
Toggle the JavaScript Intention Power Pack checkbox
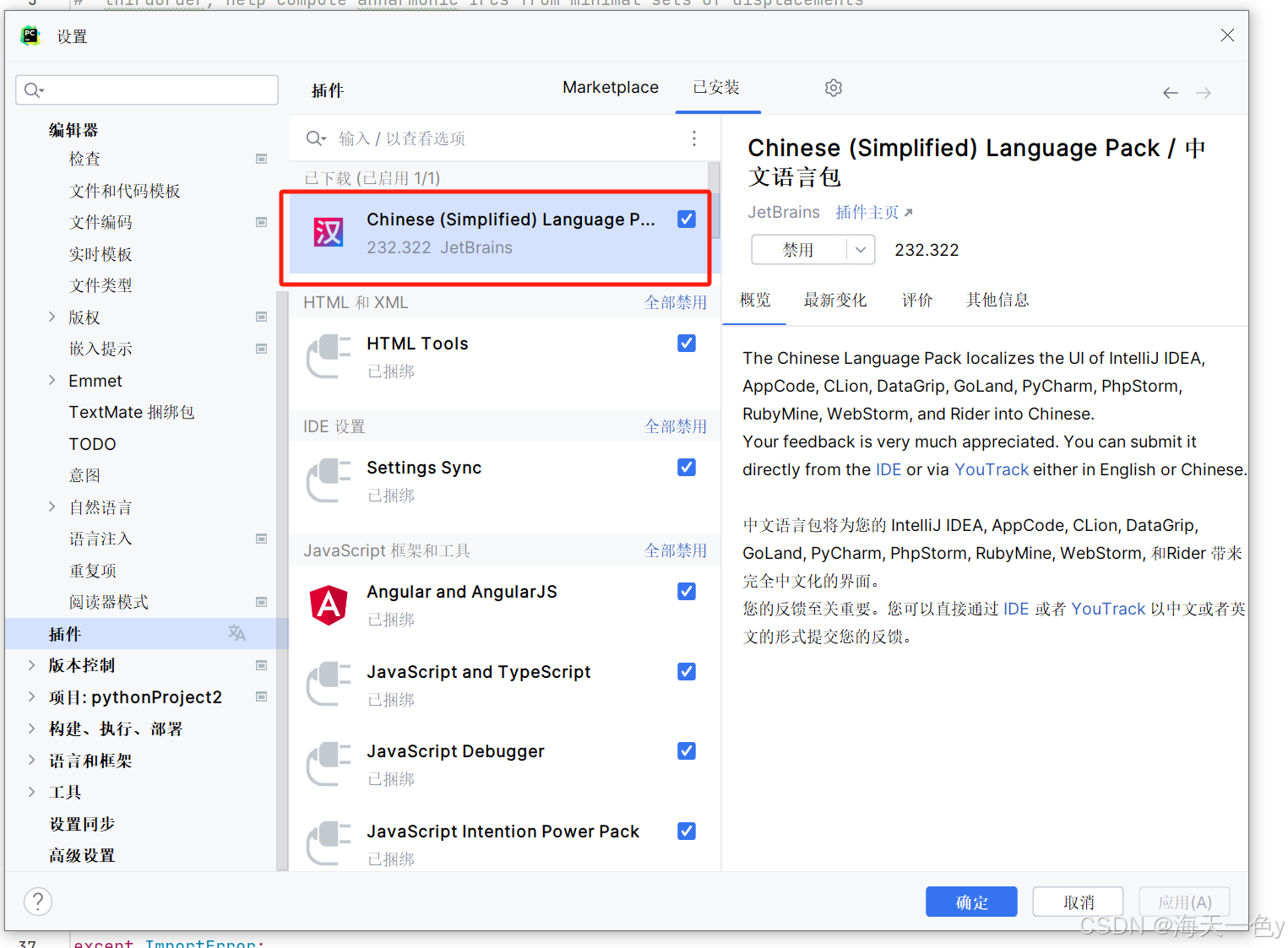[687, 832]
